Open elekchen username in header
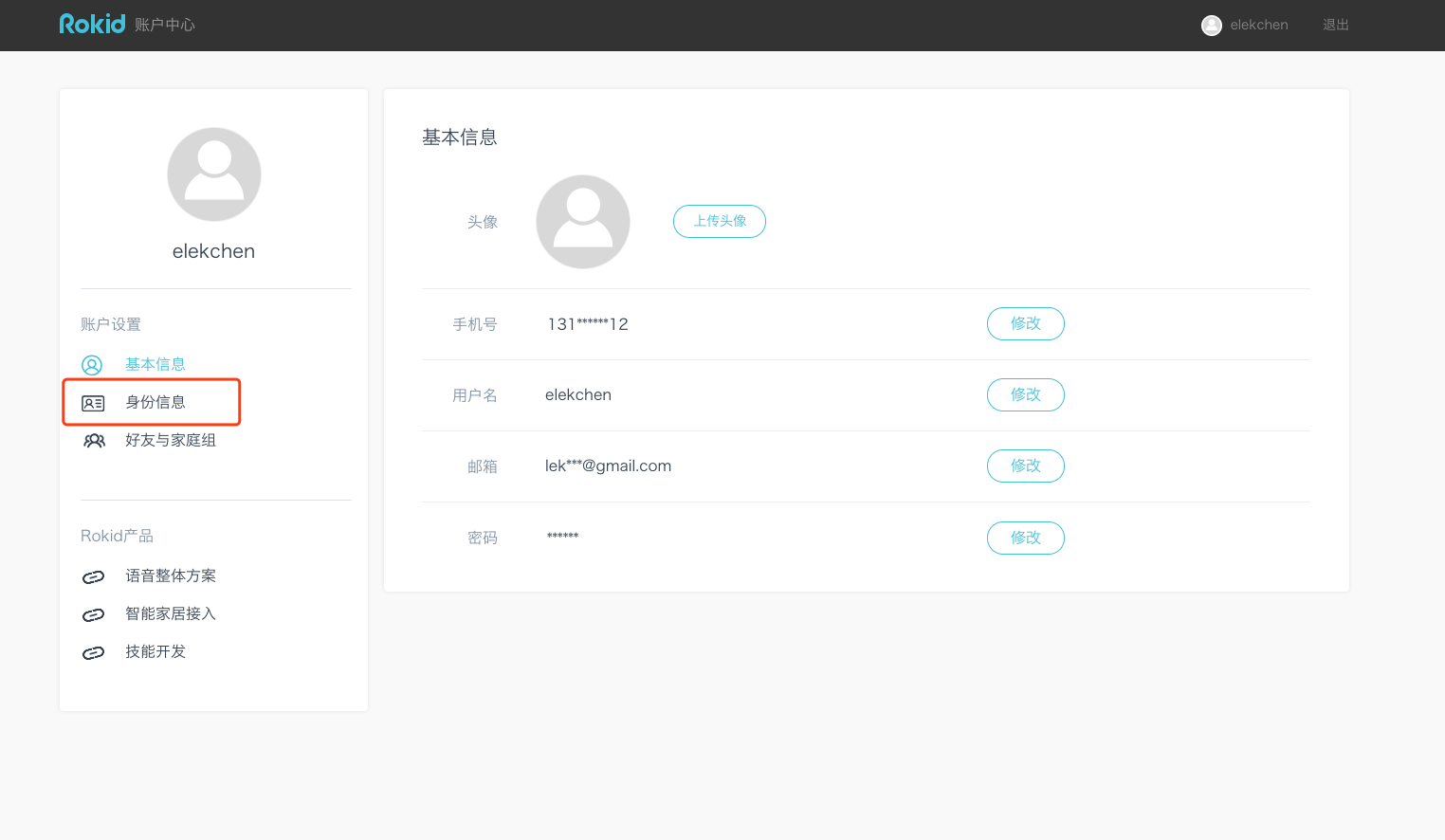 (1259, 25)
